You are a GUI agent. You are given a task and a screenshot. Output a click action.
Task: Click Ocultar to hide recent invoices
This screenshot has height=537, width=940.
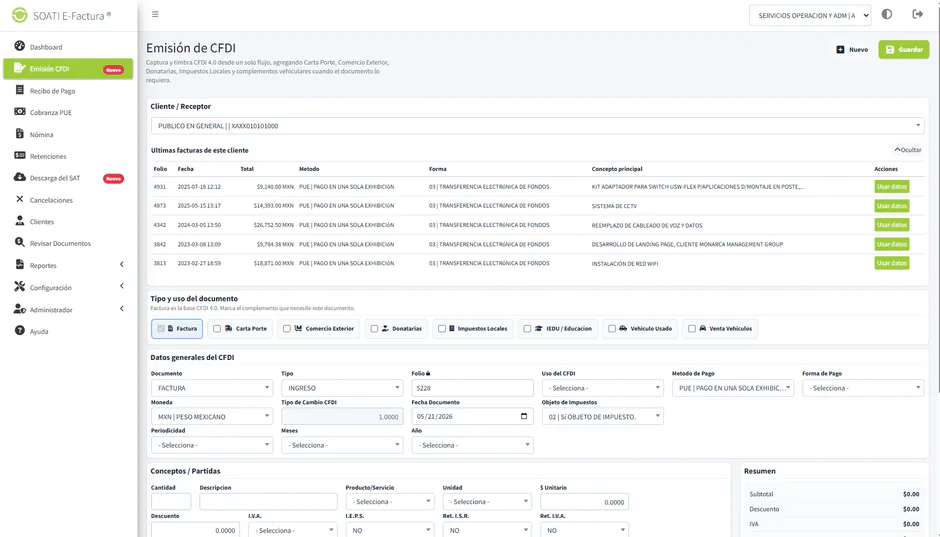908,150
